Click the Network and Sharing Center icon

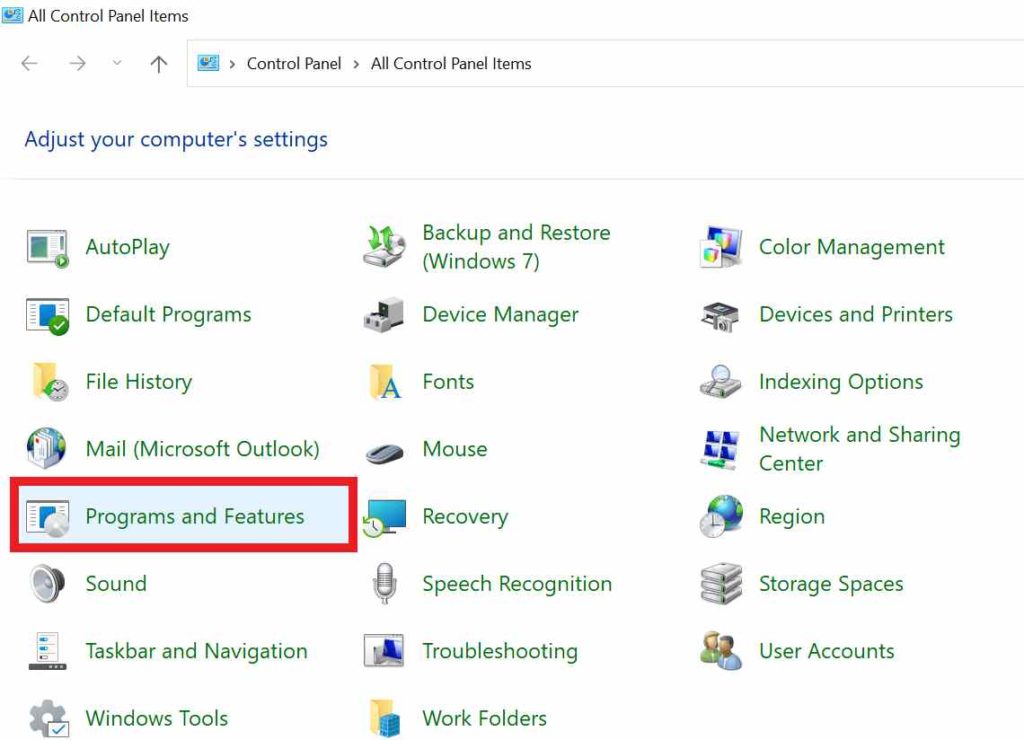720,450
